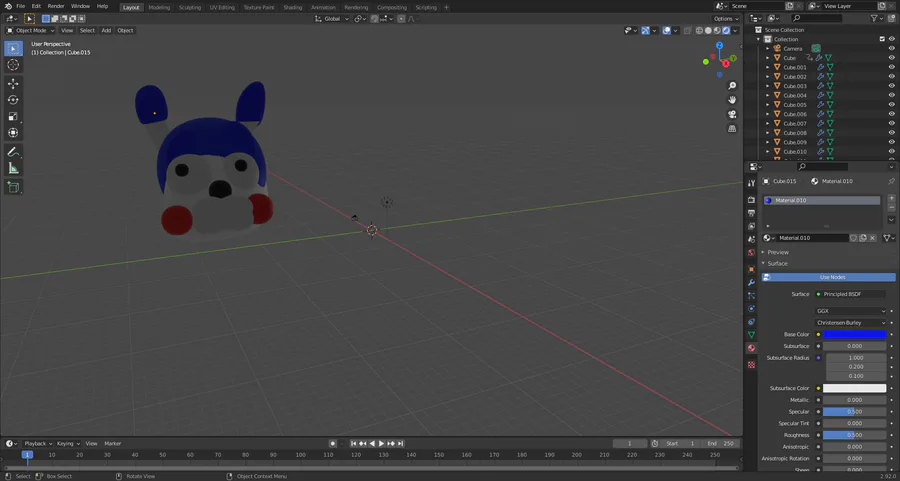900x481 pixels.
Task: Click the End frame field
Action: pos(721,444)
